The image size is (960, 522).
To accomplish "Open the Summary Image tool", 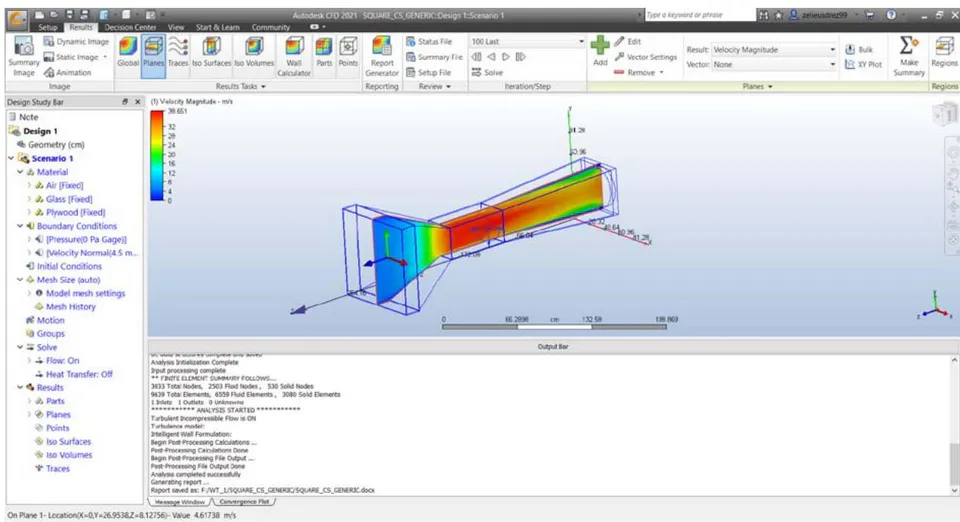I will click(x=23, y=57).
